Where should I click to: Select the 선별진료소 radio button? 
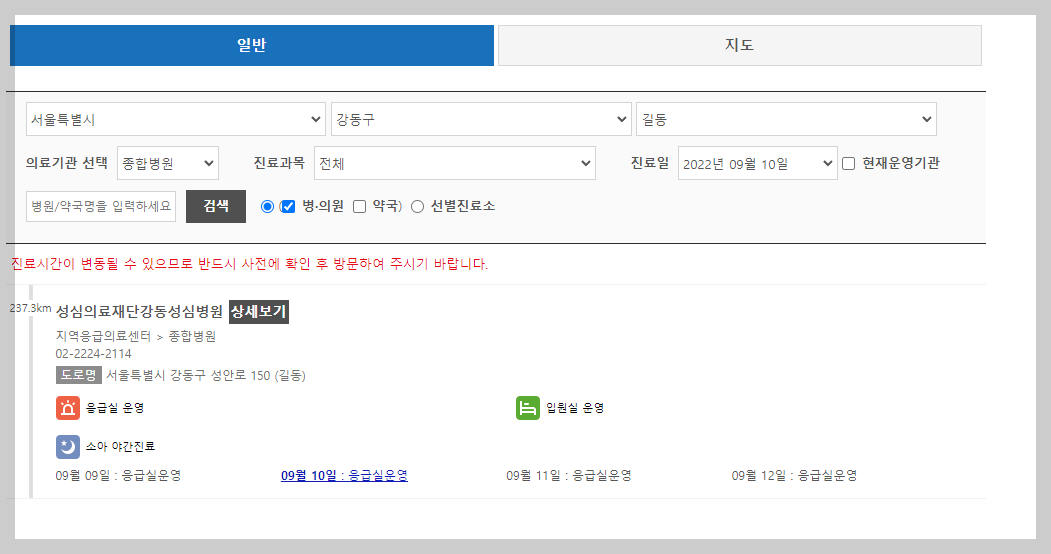[418, 206]
